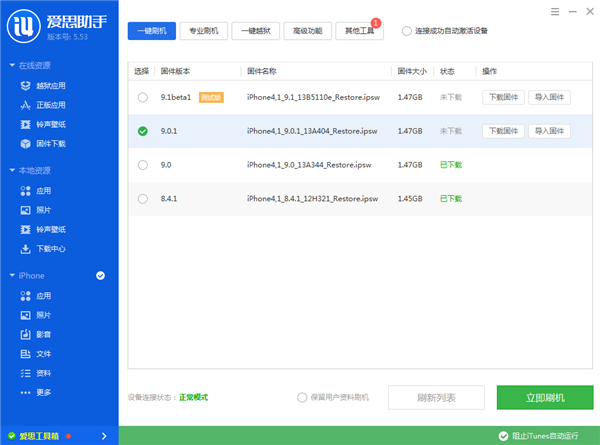Screen dimensions: 600x445
Task: Open 正版应用 app store icon
Action: [x=25, y=105]
